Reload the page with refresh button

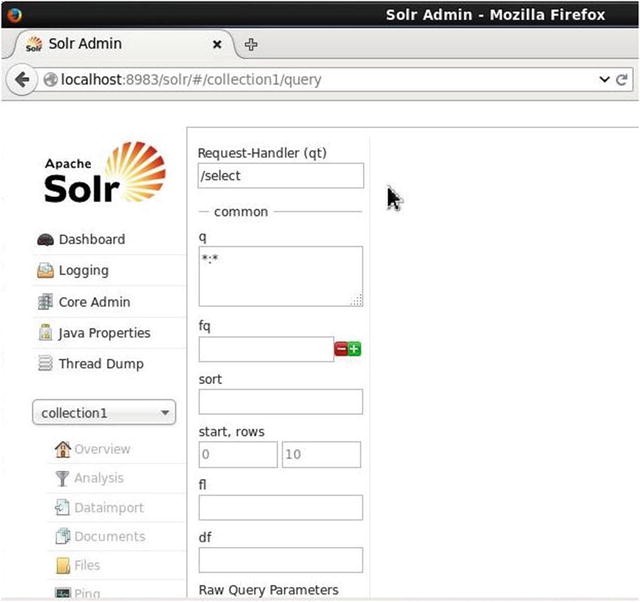pyautogui.click(x=622, y=79)
